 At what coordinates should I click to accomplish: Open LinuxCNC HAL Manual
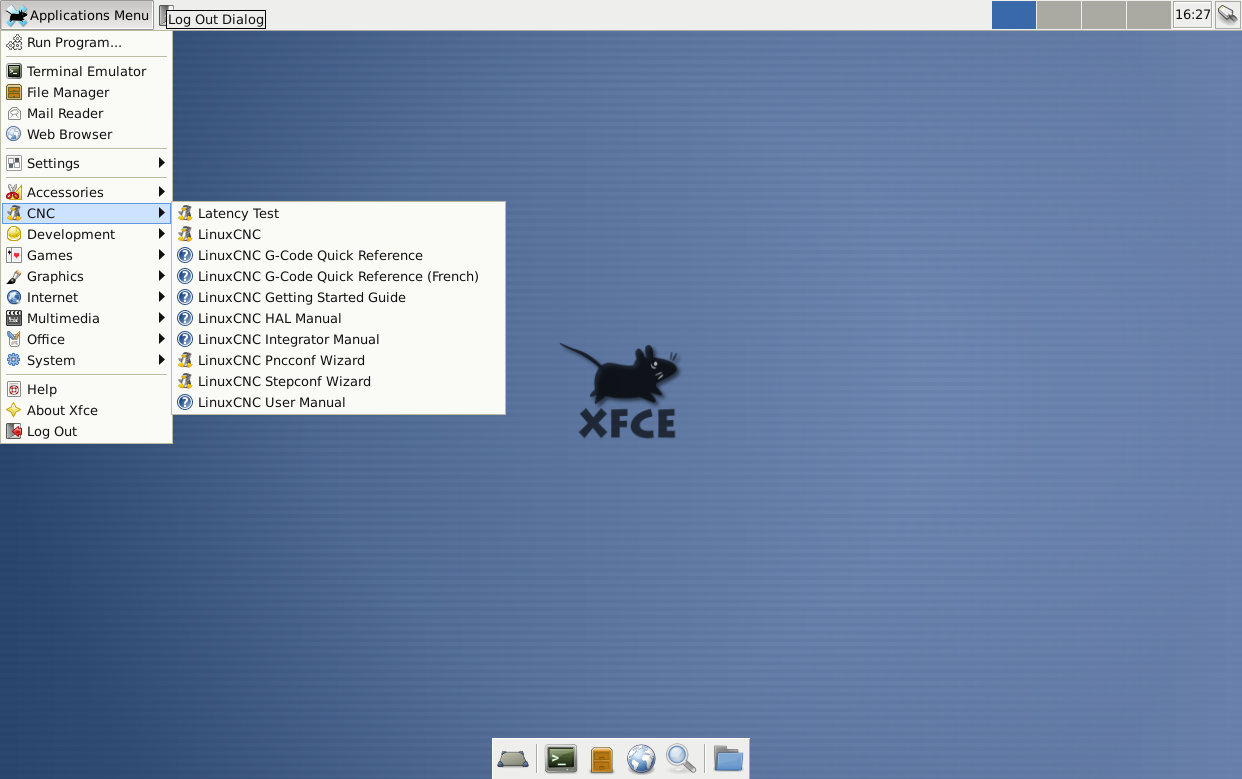pos(339,318)
